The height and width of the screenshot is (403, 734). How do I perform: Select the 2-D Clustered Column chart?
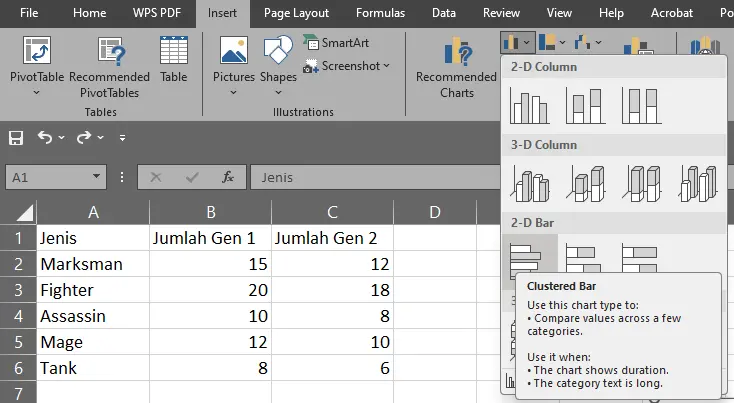(529, 107)
